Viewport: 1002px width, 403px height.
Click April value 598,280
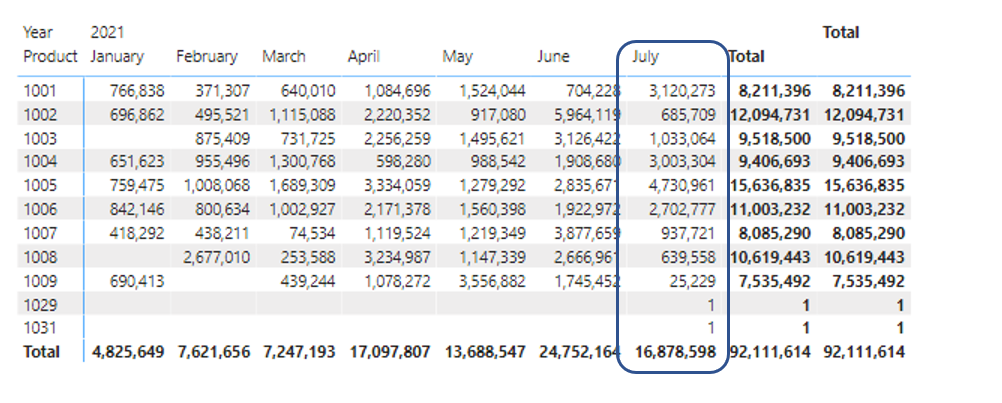point(404,162)
